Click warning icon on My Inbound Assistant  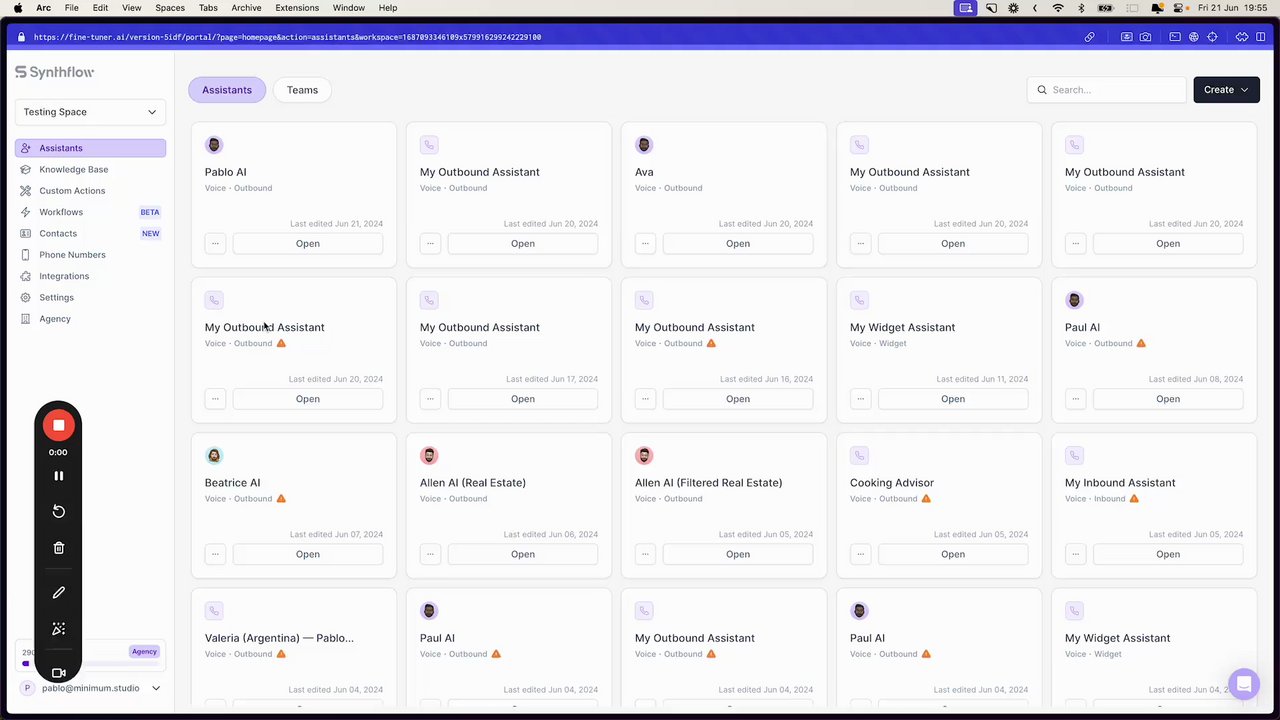tap(1134, 499)
